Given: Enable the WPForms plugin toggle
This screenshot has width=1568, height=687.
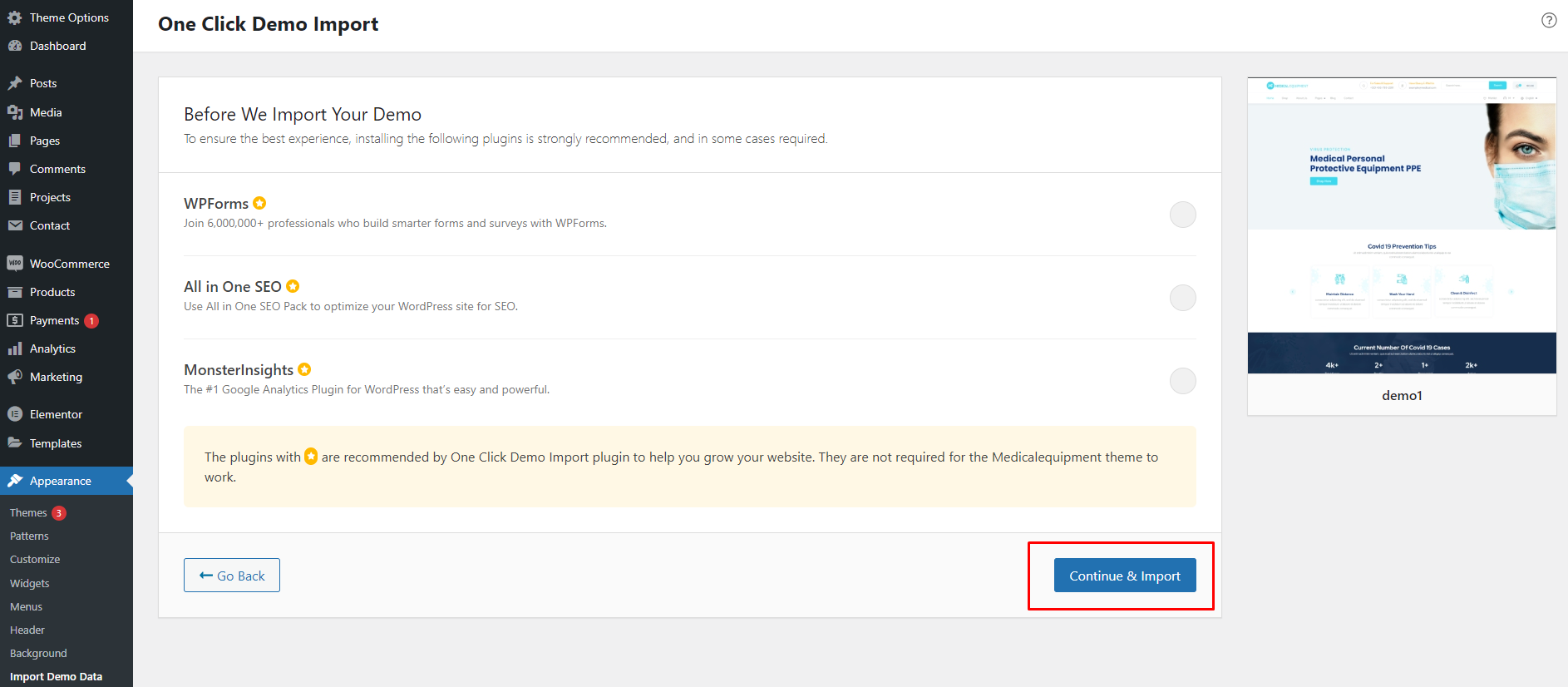Looking at the screenshot, I should [1182, 215].
